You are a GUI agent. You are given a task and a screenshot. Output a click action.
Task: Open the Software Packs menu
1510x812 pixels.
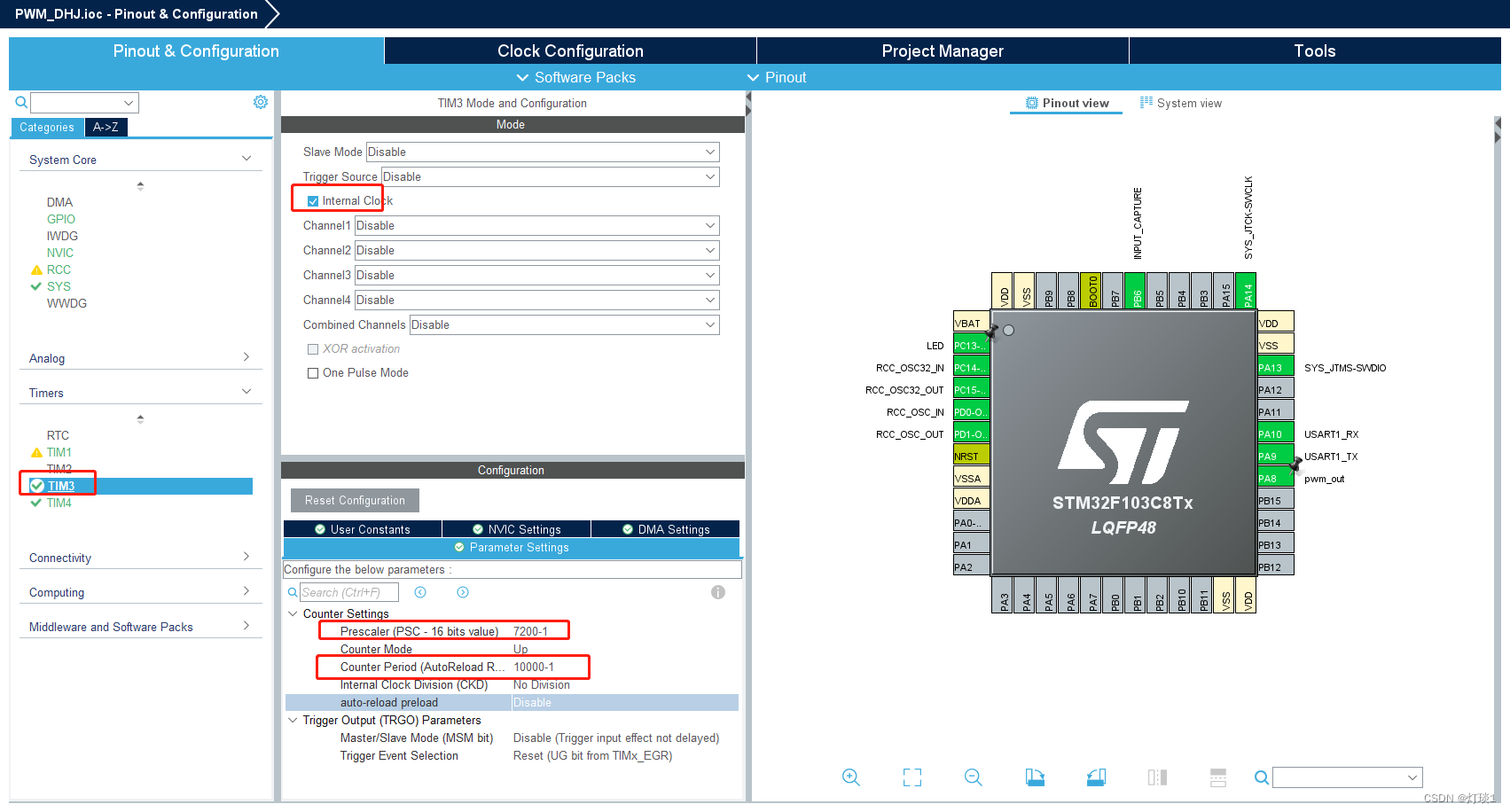click(575, 77)
